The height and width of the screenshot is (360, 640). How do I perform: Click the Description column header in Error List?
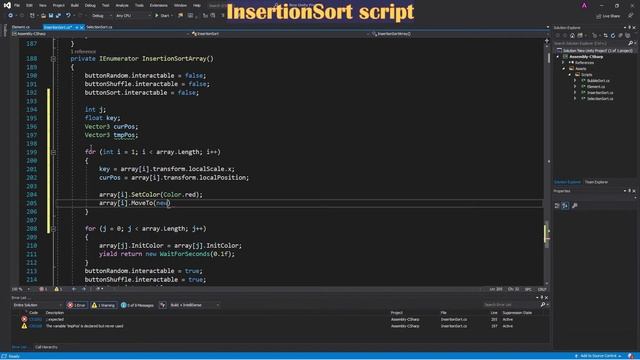pos(55,313)
